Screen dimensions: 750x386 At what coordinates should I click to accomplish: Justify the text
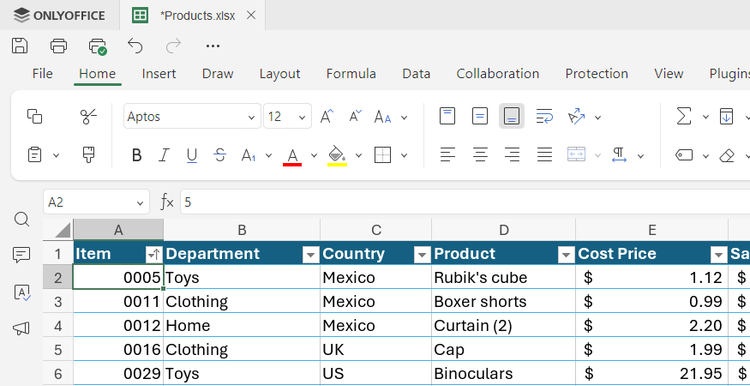click(544, 154)
